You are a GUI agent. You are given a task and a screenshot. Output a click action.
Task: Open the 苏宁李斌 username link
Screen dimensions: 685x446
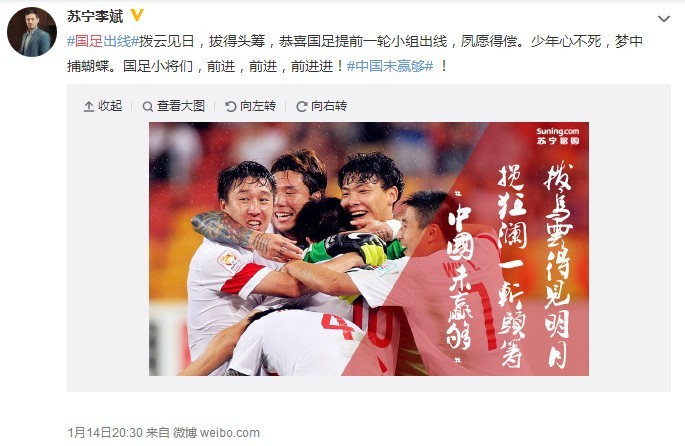pos(95,16)
